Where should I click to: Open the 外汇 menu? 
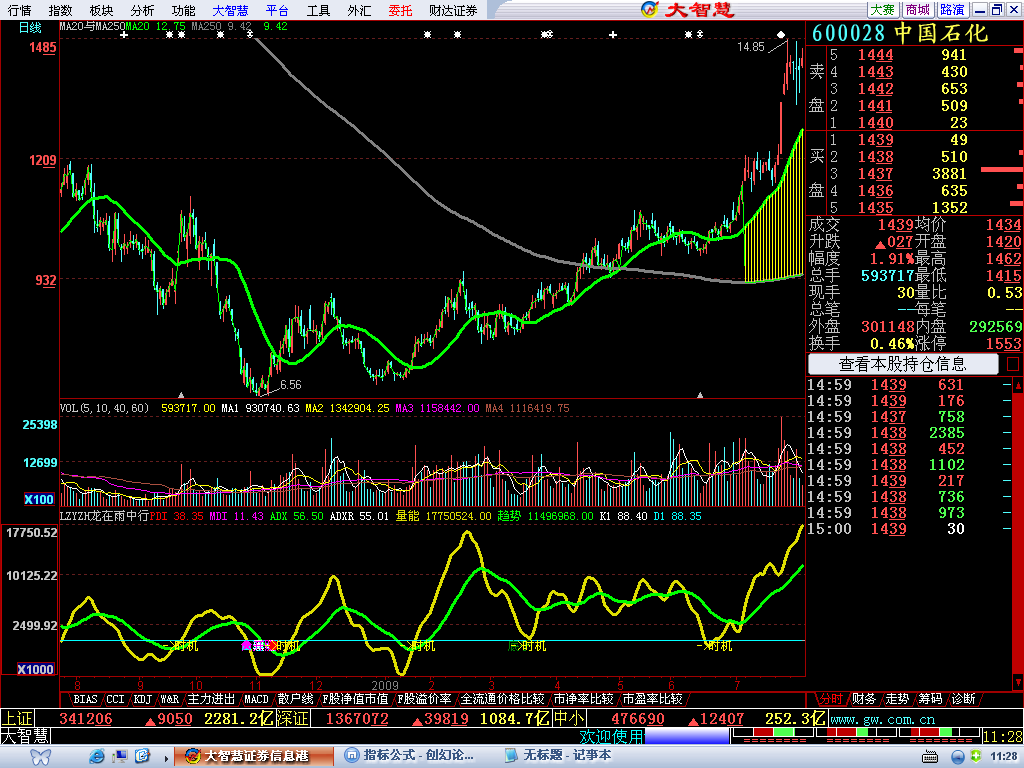click(x=359, y=10)
